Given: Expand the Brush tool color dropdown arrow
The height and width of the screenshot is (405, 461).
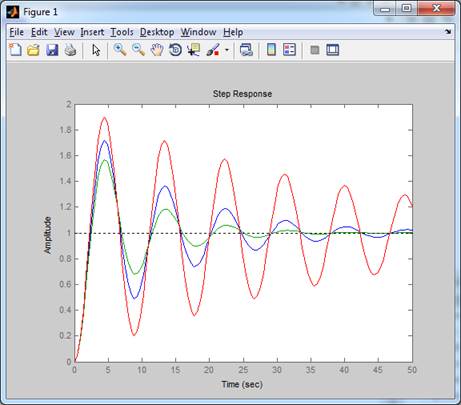Looking at the screenshot, I should (x=227, y=50).
